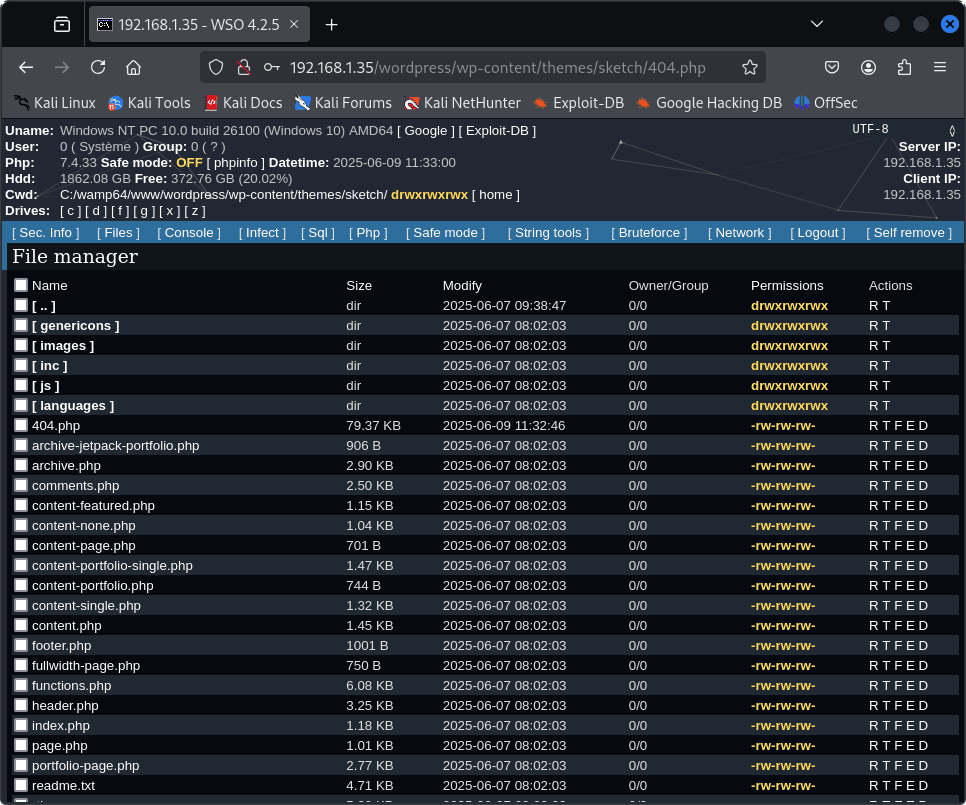Go to the browser home page icon
The image size is (966, 805).
point(133,67)
